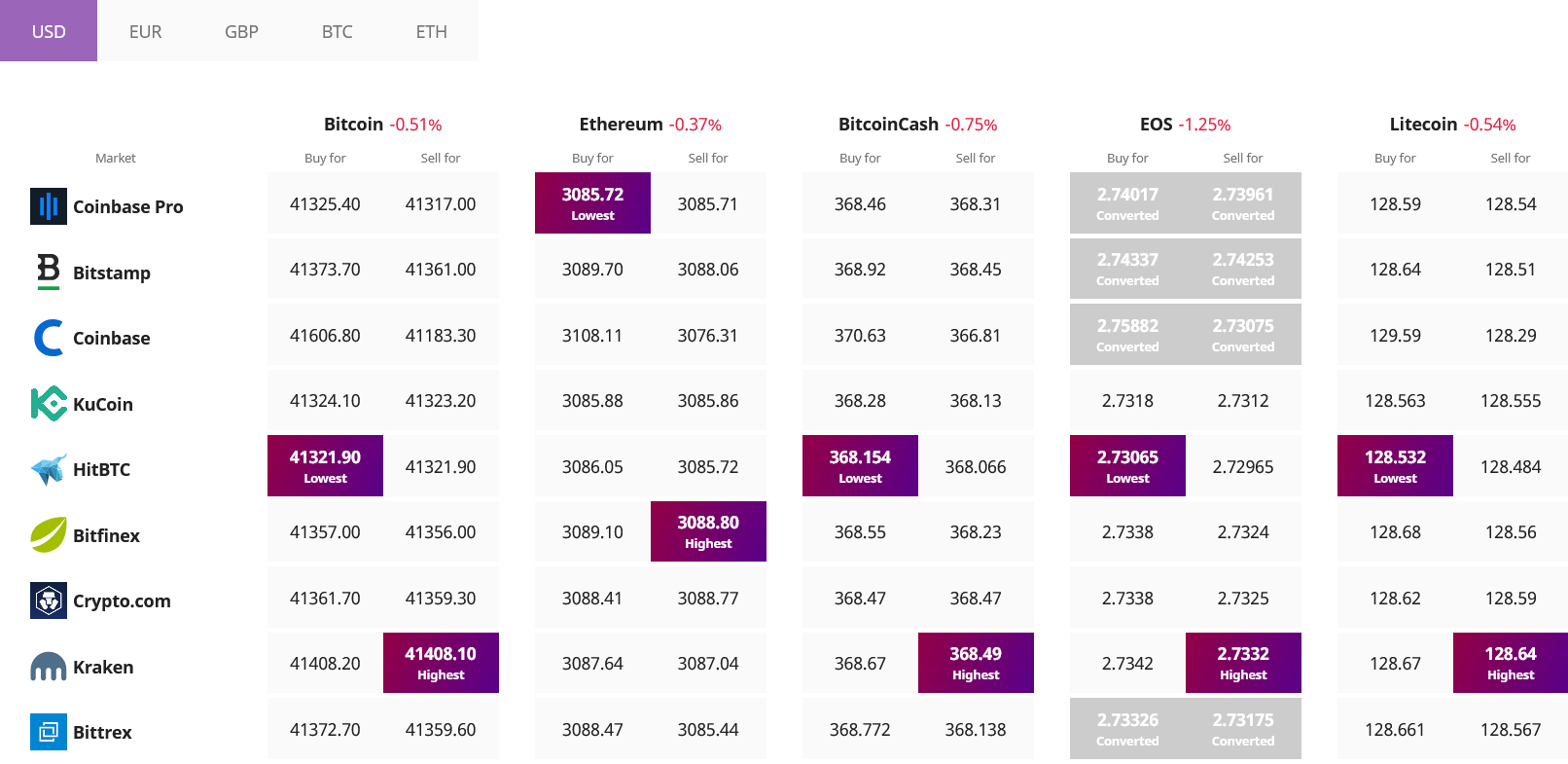
Task: Click the Bitcoin column heading
Action: point(353,124)
